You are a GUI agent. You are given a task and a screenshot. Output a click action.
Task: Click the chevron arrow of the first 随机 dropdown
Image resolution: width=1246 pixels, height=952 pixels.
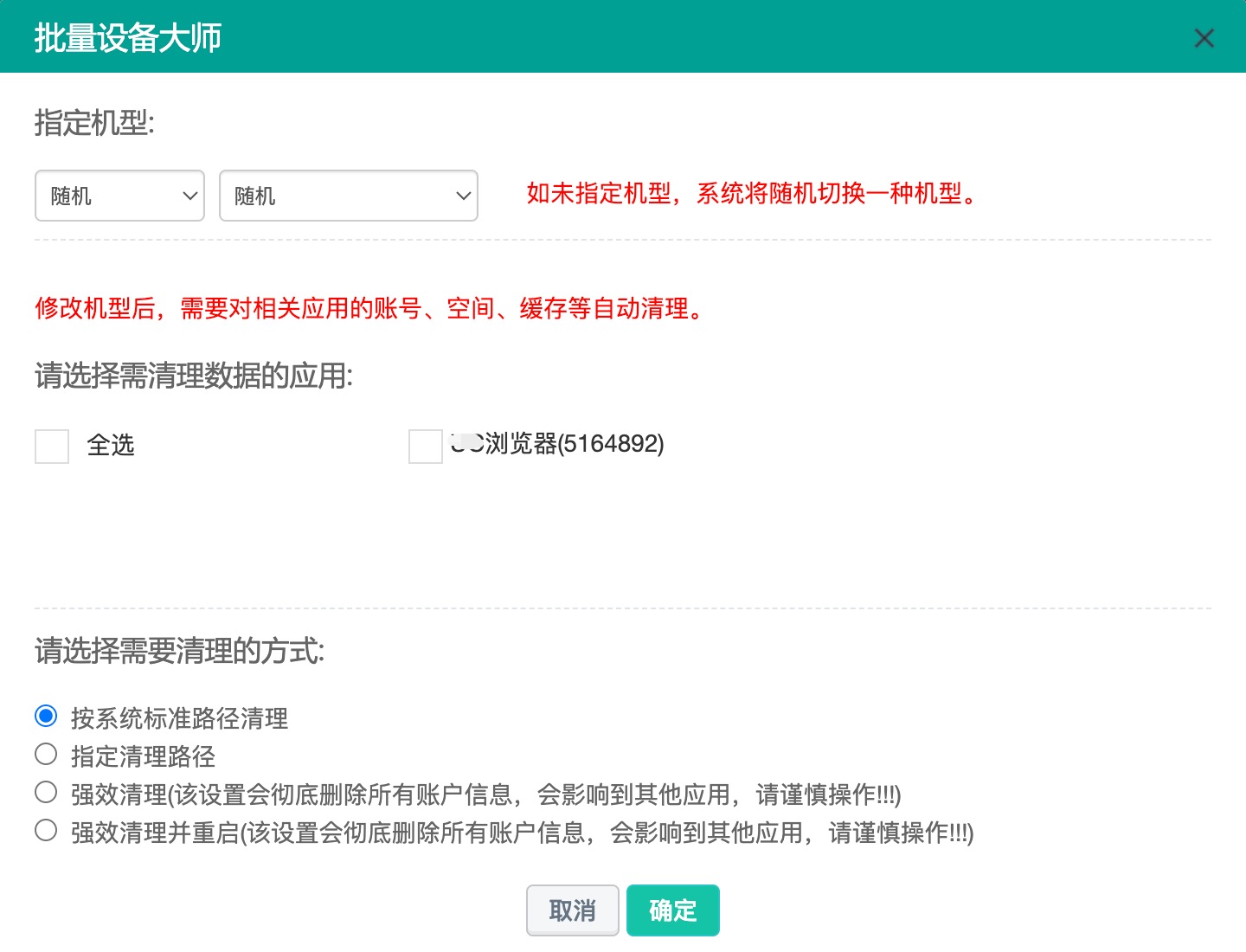coord(190,196)
